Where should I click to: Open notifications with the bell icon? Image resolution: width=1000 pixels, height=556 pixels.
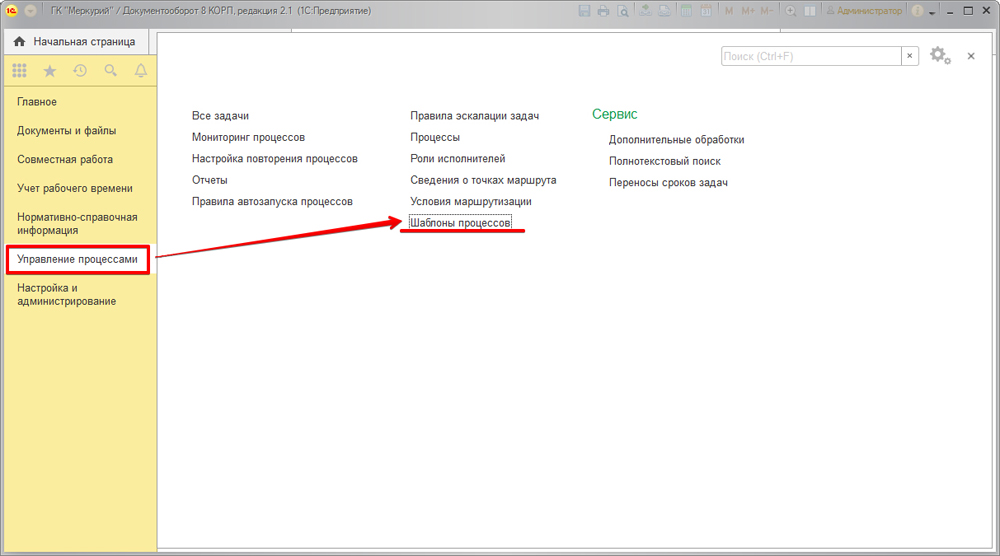coord(141,71)
